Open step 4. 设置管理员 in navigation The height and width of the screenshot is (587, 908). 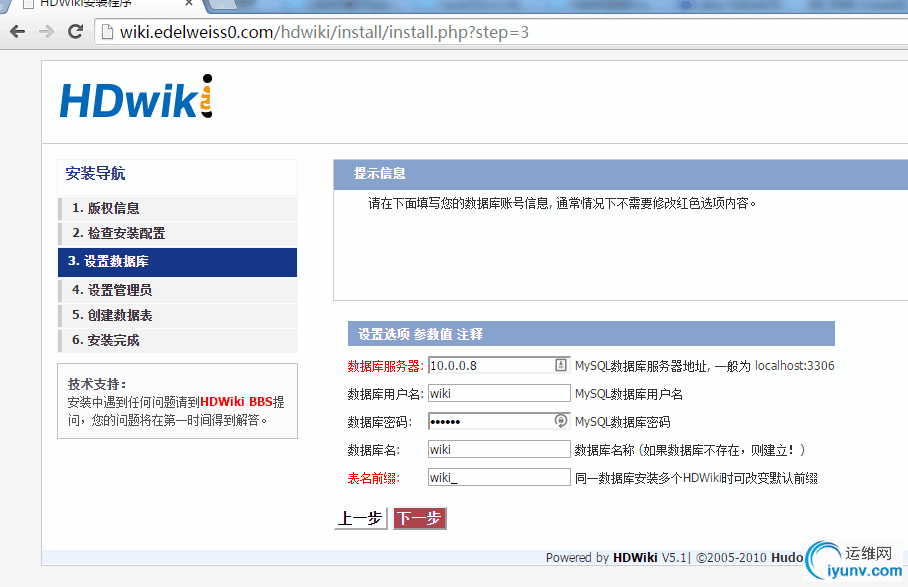click(x=178, y=290)
